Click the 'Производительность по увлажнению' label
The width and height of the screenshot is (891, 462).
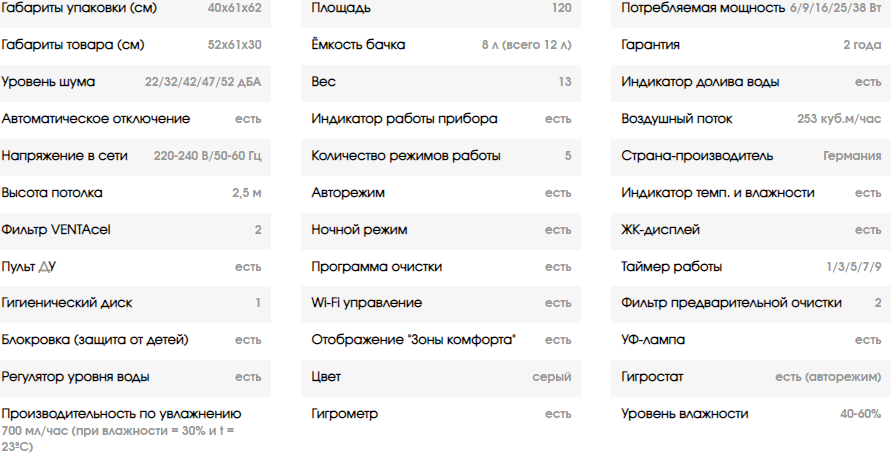point(122,414)
